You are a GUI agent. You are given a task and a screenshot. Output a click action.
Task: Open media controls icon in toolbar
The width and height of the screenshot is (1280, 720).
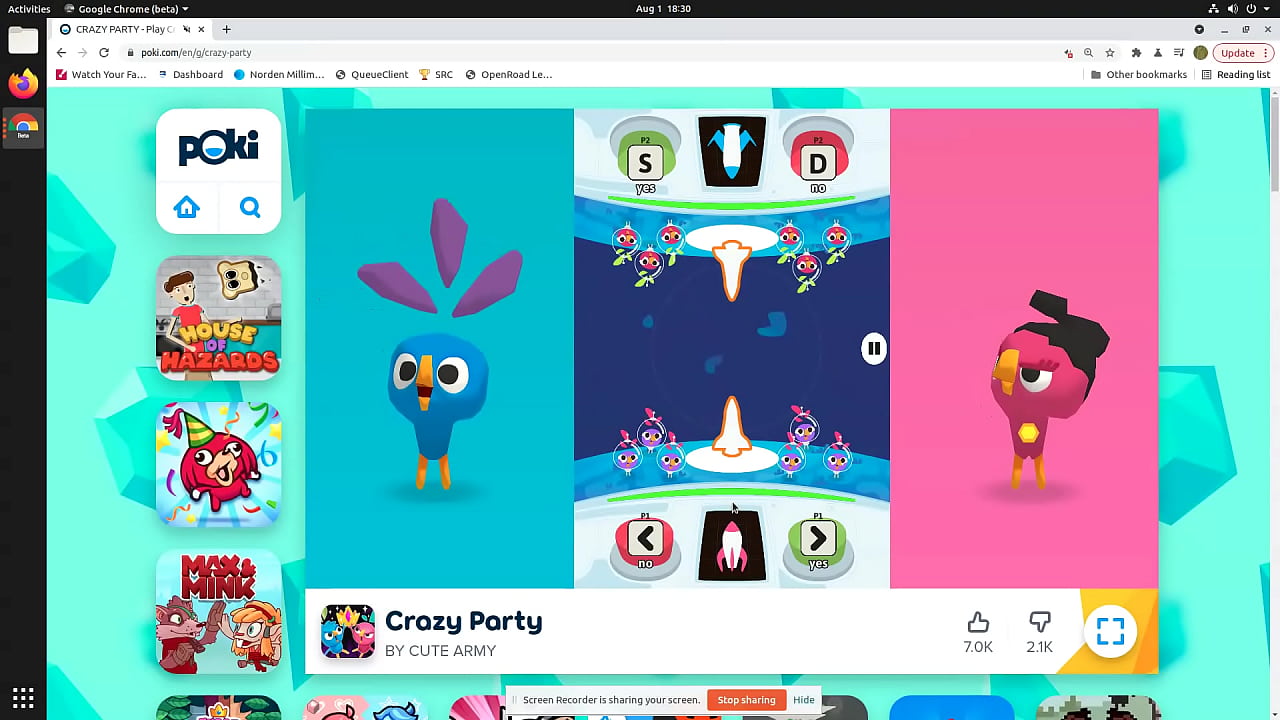(x=1180, y=52)
